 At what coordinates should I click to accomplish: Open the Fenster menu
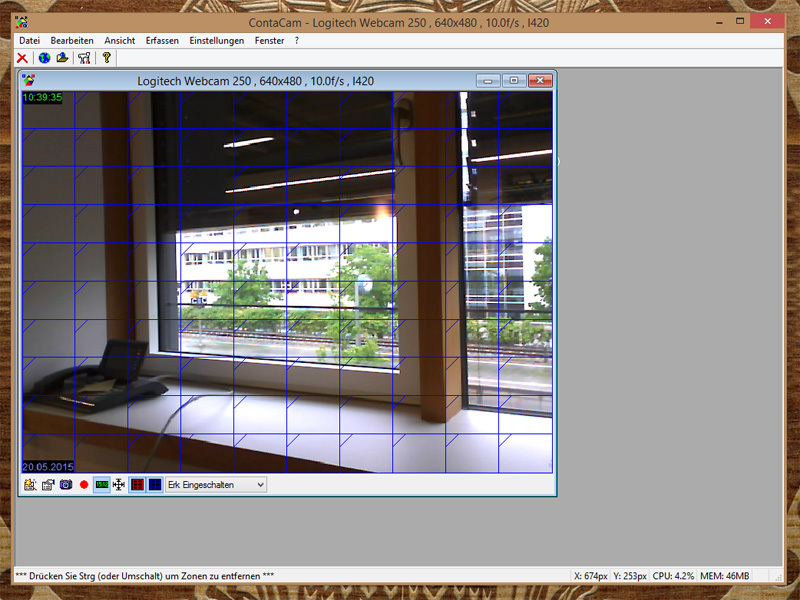coord(269,41)
